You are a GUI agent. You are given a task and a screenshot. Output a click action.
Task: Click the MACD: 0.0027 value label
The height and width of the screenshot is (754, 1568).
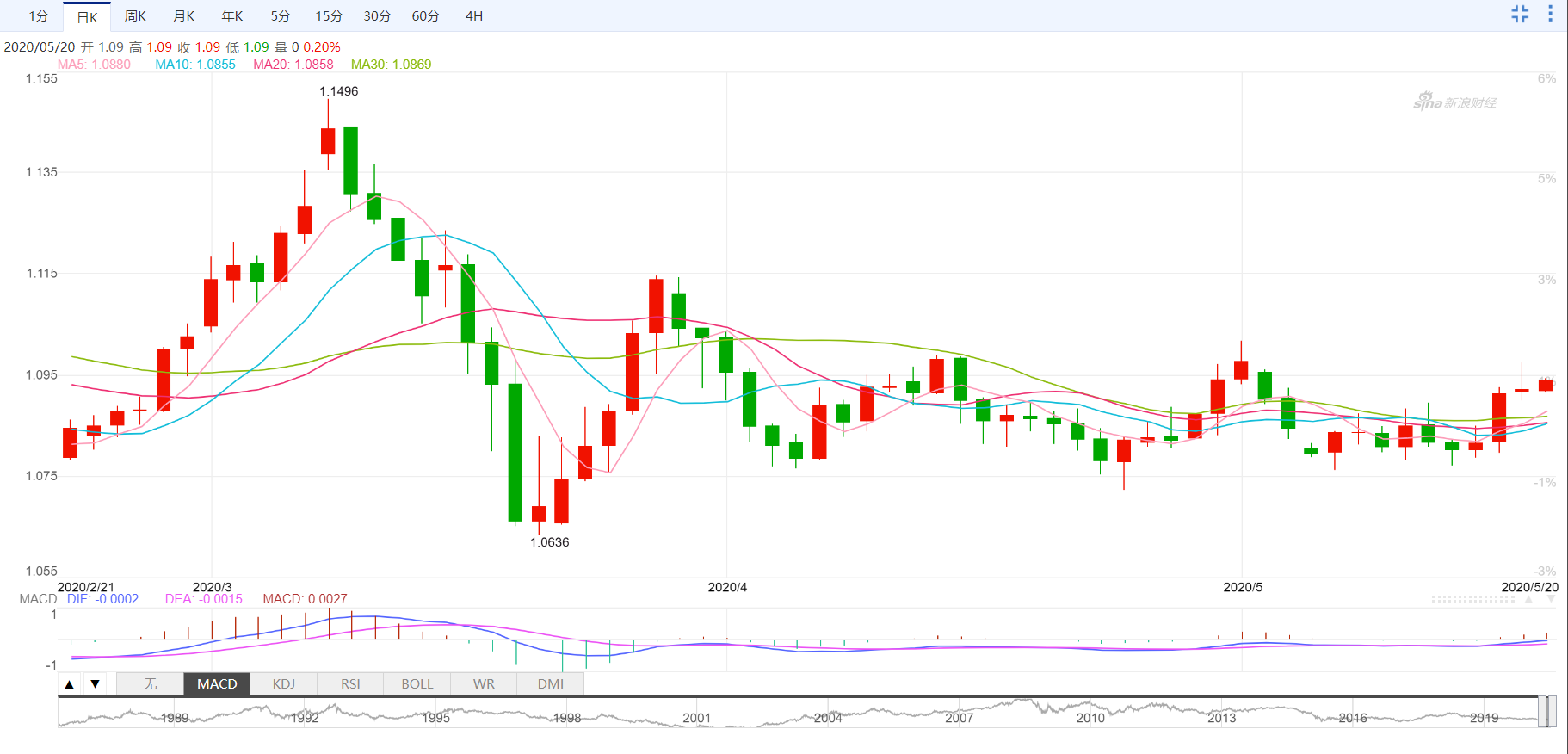(x=305, y=599)
